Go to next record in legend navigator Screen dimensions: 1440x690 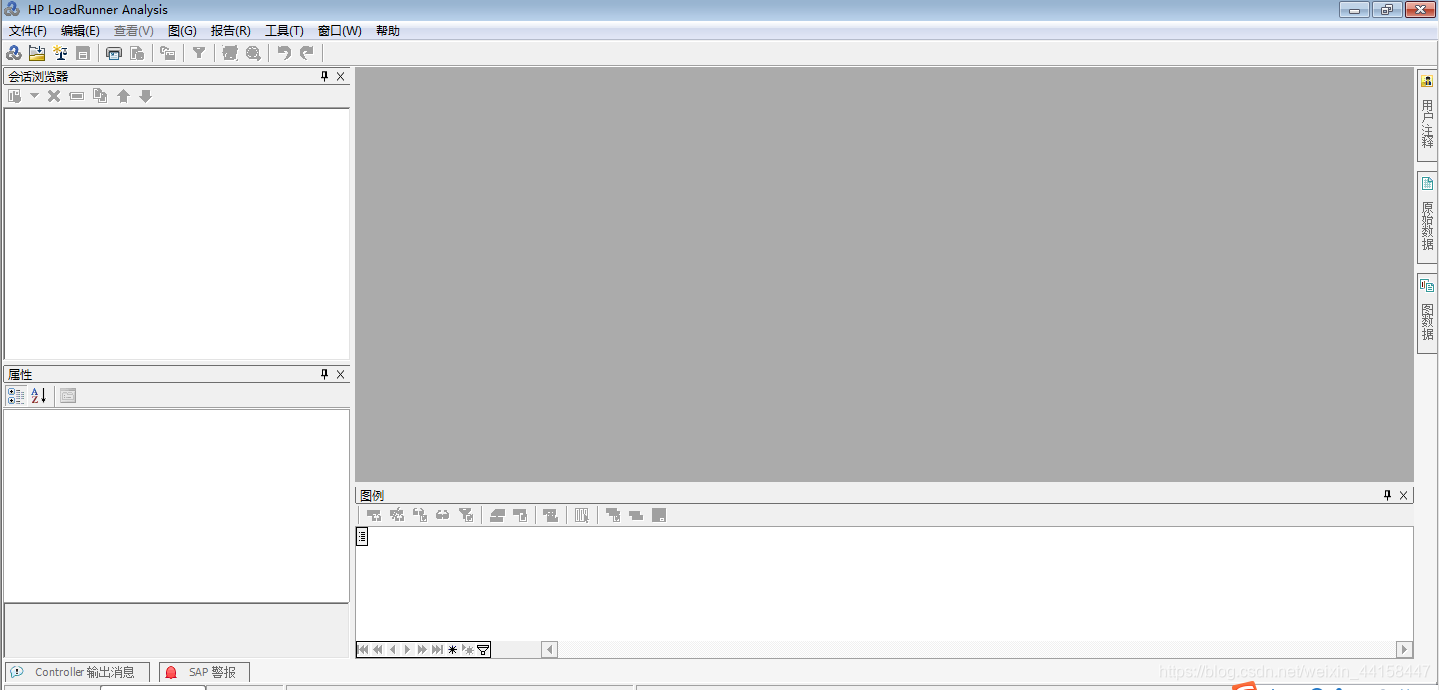click(x=407, y=650)
